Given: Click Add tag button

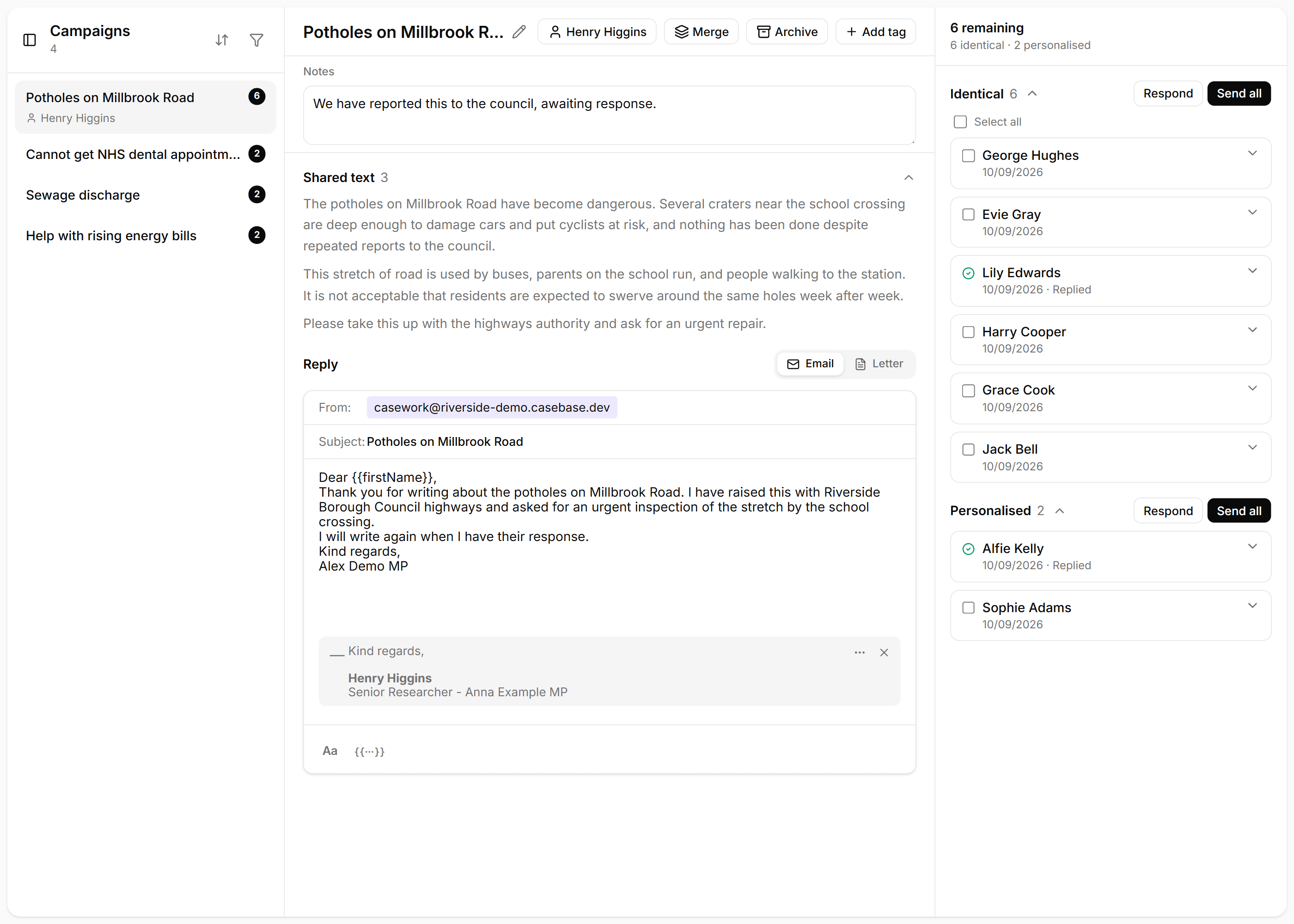Looking at the screenshot, I should [875, 32].
